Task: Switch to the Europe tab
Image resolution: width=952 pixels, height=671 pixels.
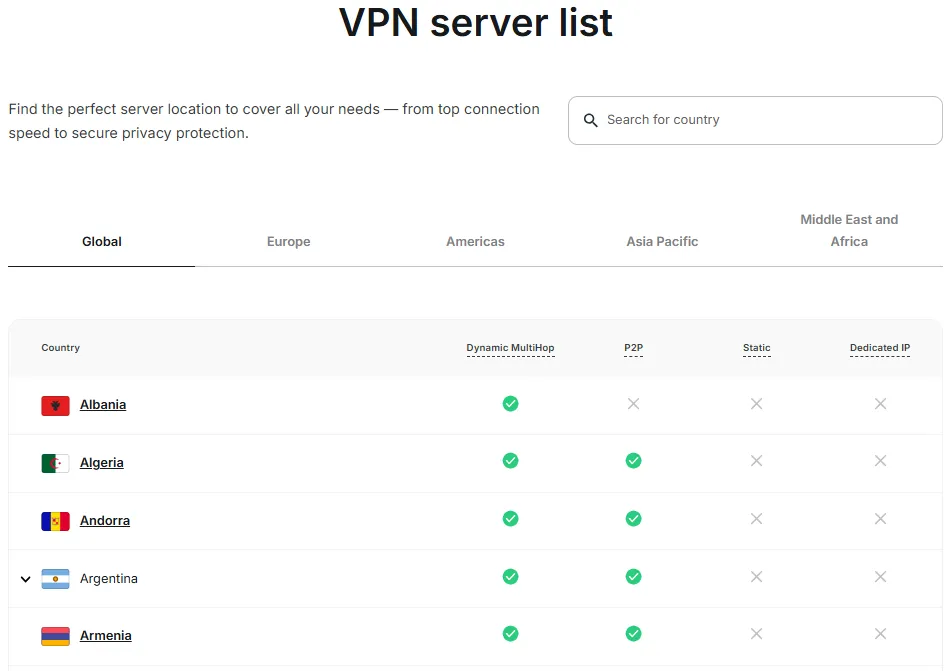Action: [288, 241]
